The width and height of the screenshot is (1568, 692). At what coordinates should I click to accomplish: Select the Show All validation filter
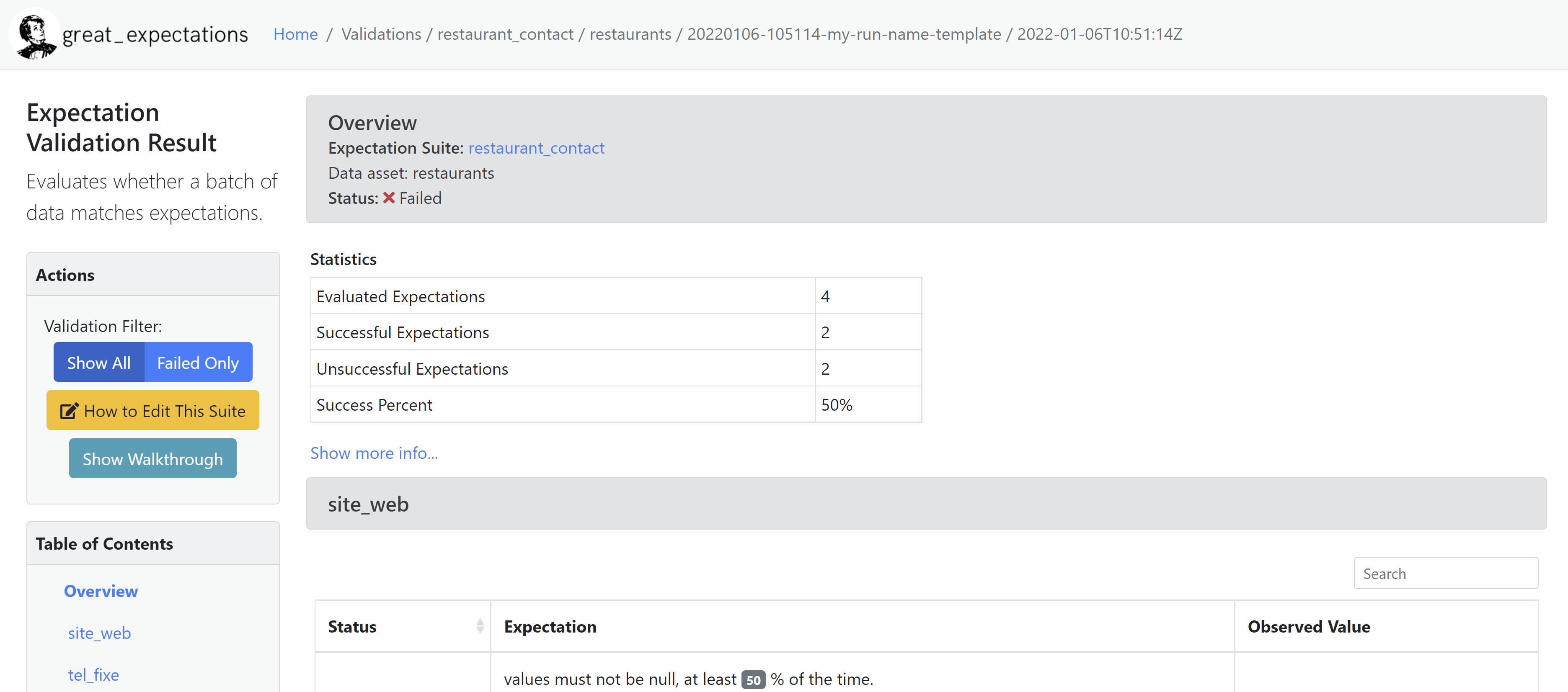[98, 362]
